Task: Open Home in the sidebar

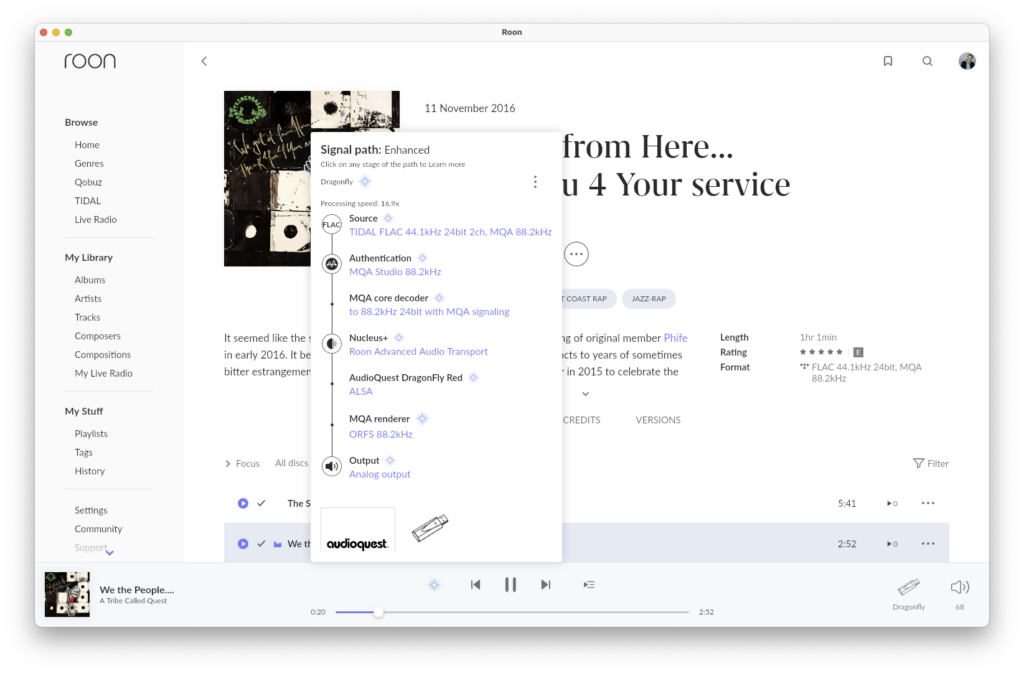Action: [x=87, y=145]
